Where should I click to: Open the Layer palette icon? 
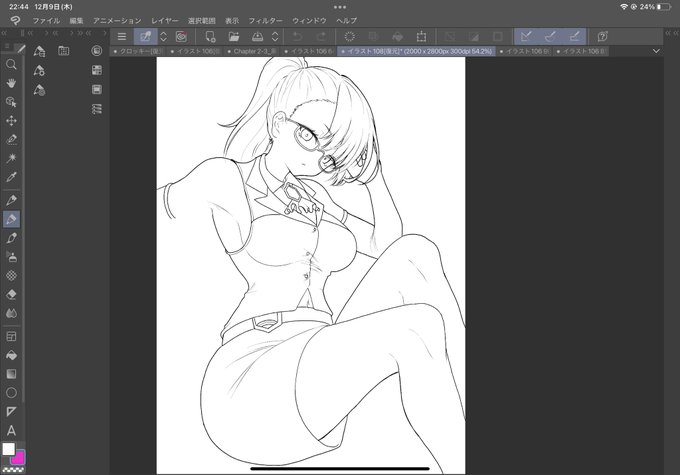click(97, 89)
